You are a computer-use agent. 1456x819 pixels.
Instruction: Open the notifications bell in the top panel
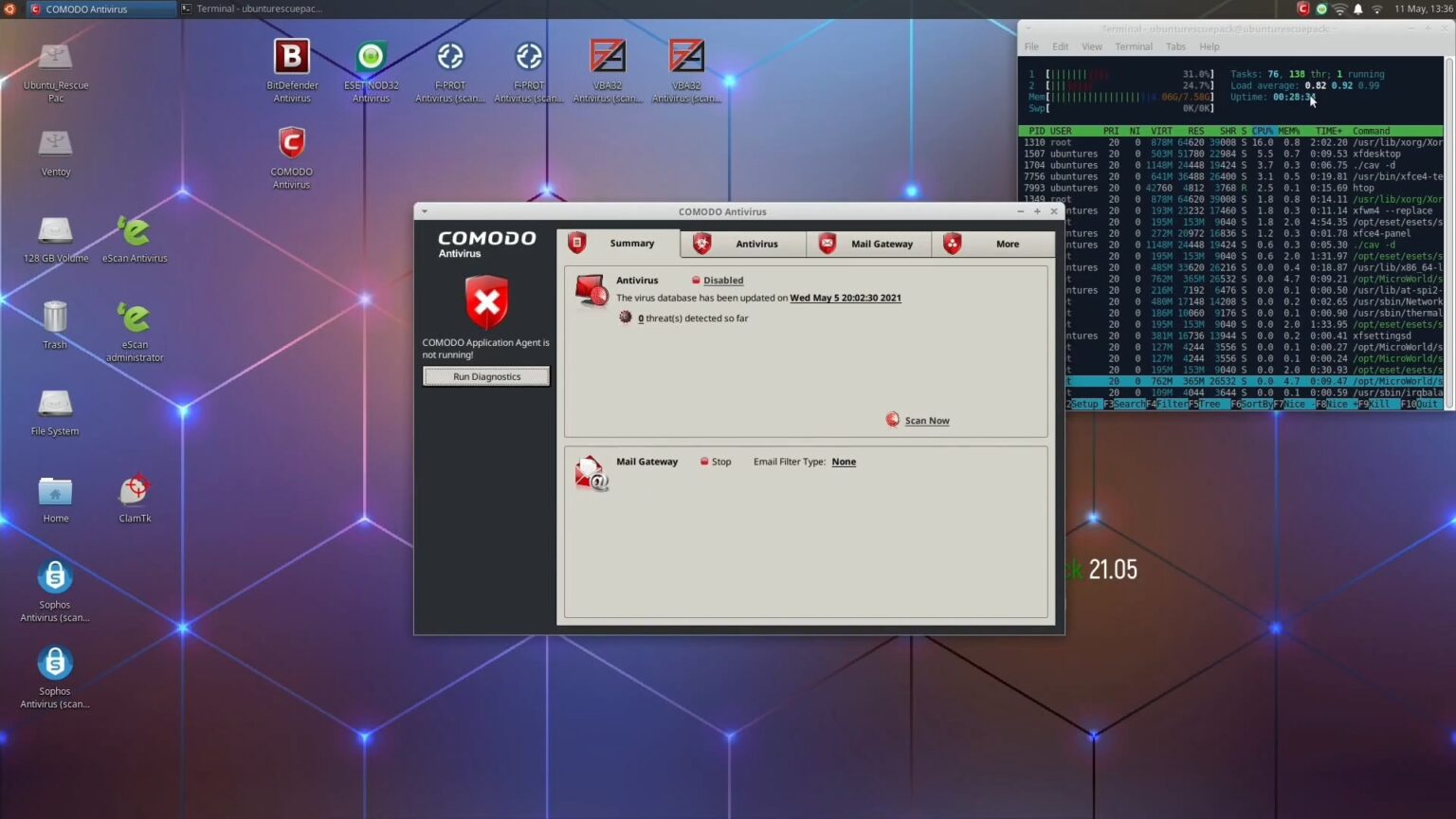[1357, 9]
